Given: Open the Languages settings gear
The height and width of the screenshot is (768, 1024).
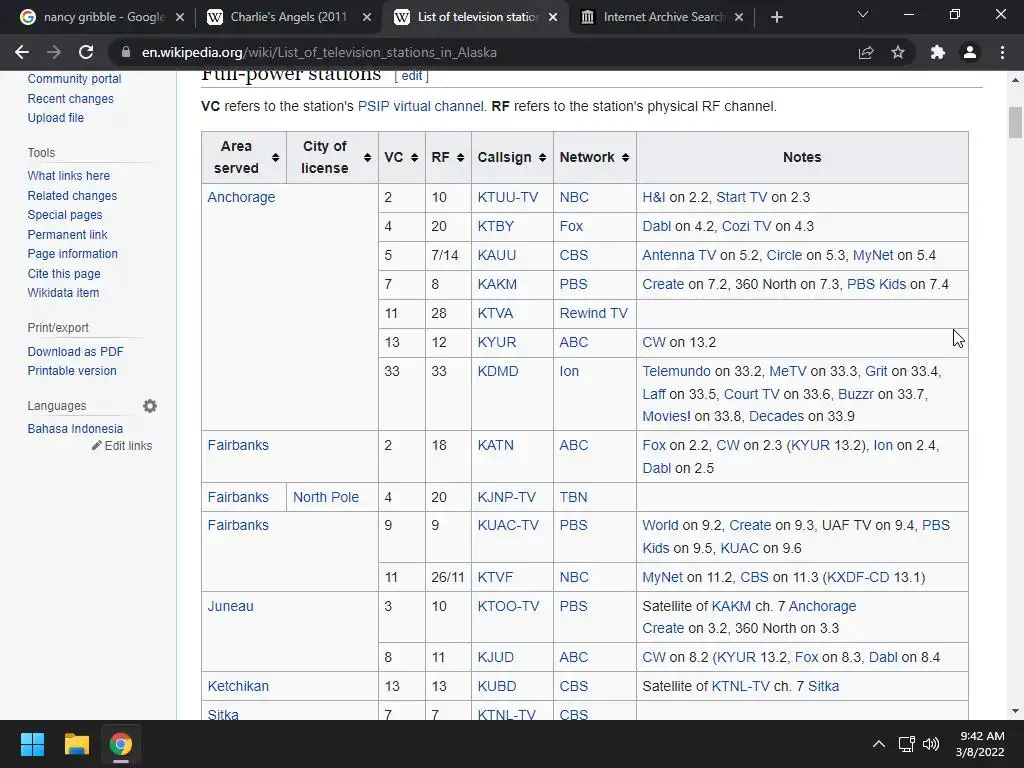Looking at the screenshot, I should pyautogui.click(x=150, y=406).
